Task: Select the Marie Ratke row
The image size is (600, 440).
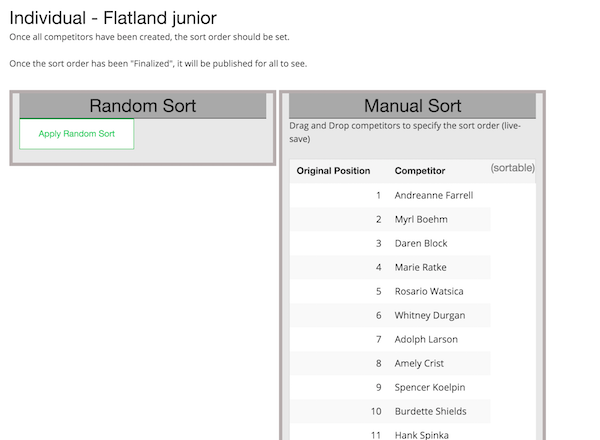Action: click(421, 267)
